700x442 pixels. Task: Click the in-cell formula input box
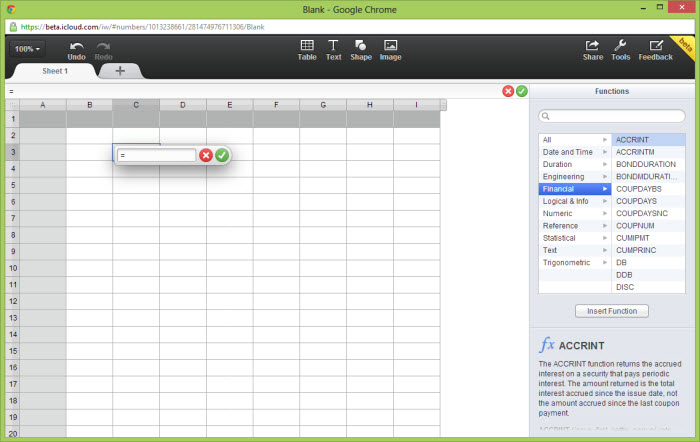coord(156,155)
